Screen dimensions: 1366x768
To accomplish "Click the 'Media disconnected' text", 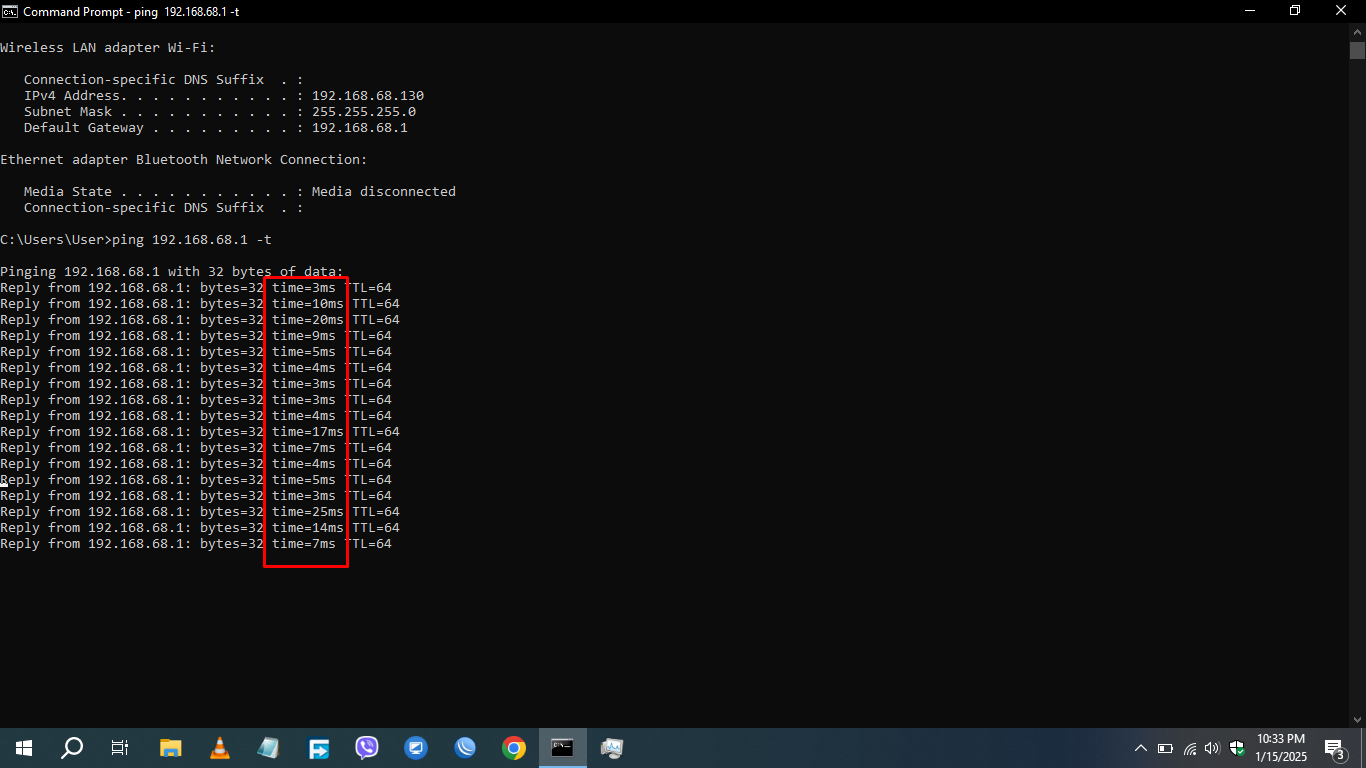I will pyautogui.click(x=384, y=192).
